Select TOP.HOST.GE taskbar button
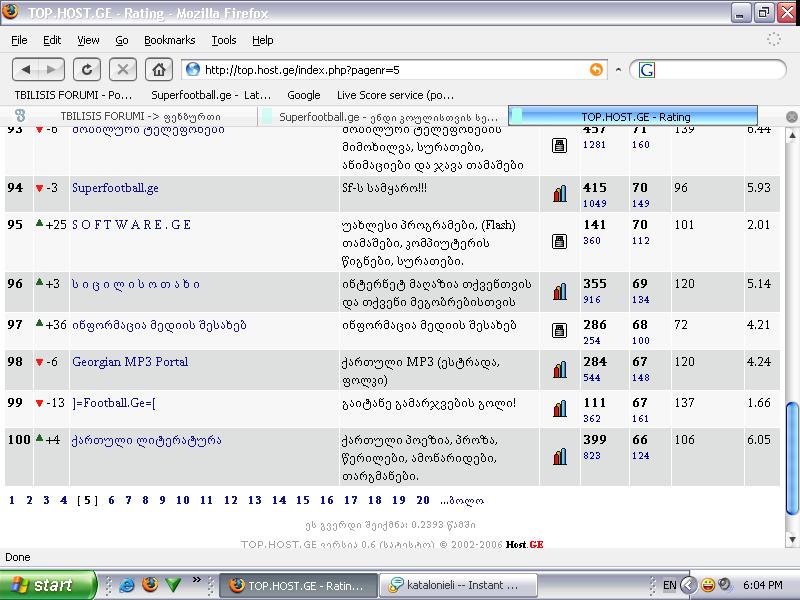This screenshot has width=800, height=600. [x=298, y=585]
